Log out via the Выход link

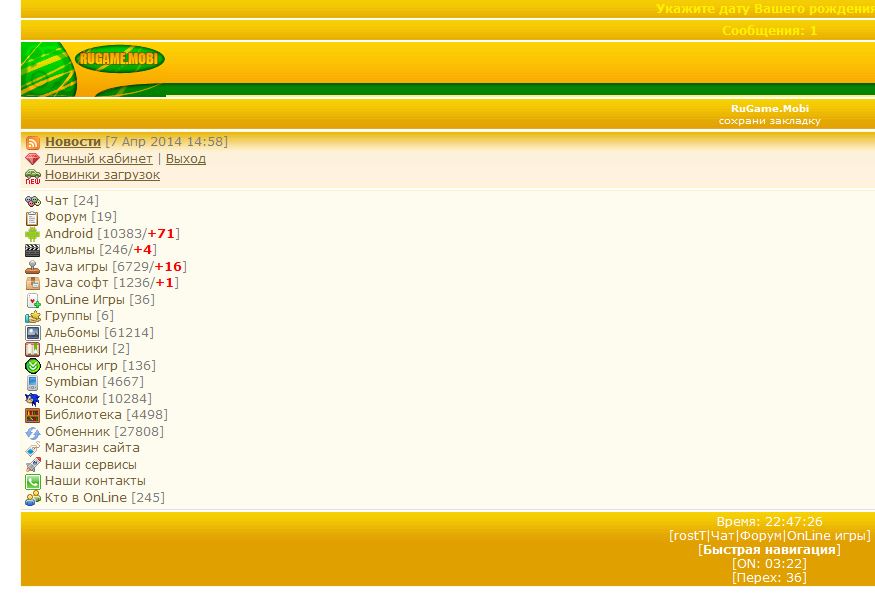coord(186,159)
